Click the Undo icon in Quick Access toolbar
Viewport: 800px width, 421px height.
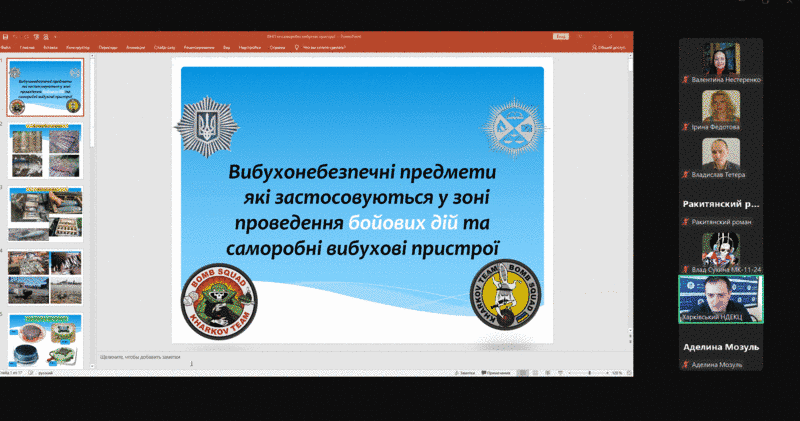pos(15,37)
